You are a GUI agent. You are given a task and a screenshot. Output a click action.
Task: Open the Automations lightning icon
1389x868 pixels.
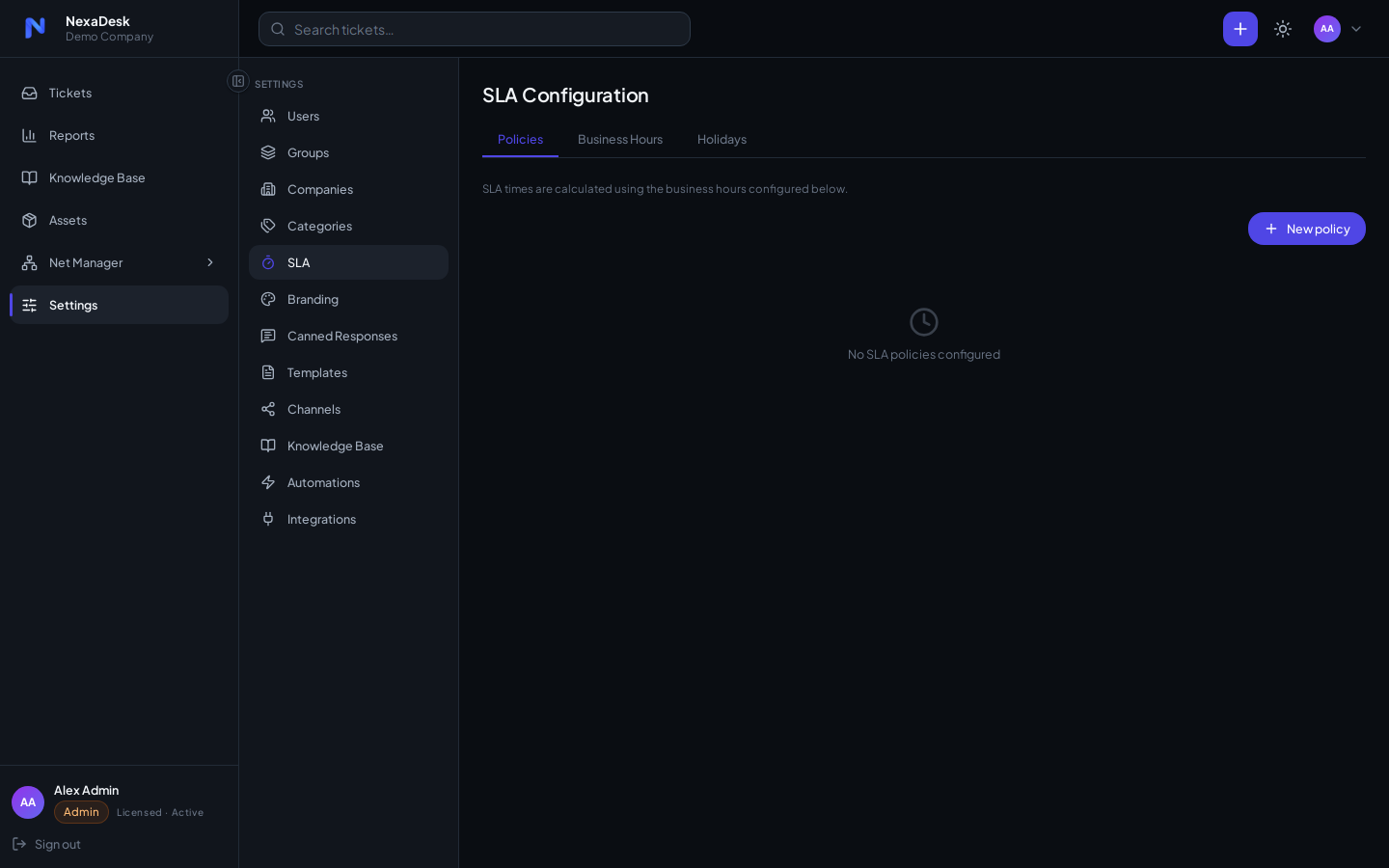pos(268,482)
